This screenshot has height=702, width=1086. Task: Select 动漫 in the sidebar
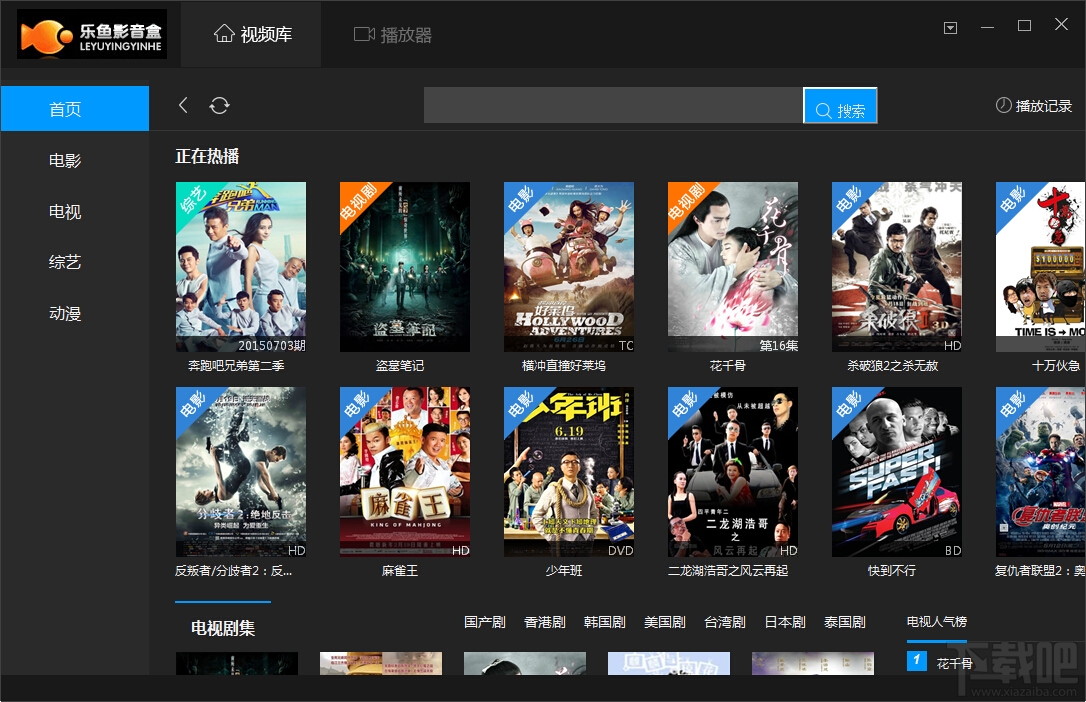tap(65, 314)
